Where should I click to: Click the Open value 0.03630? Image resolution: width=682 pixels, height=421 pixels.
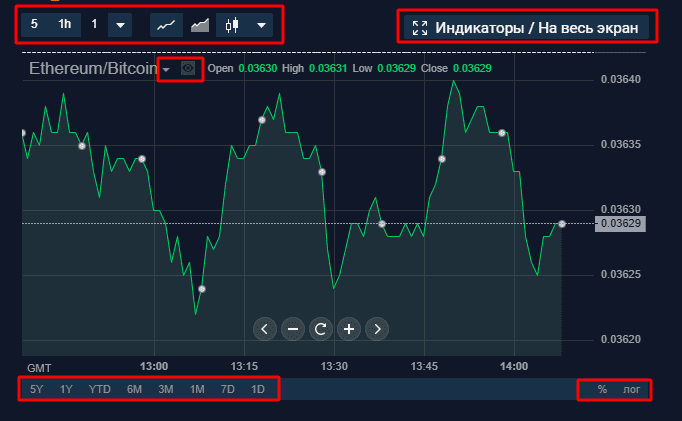(257, 68)
